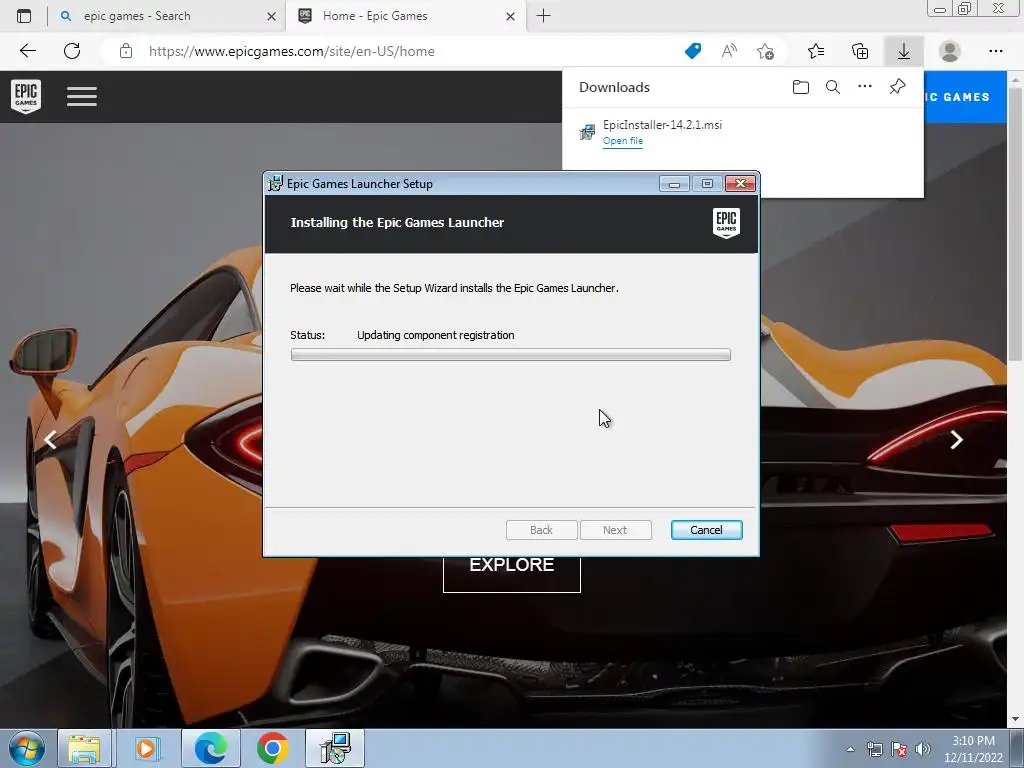Viewport: 1024px width, 768px height.
Task: Toggle the Downloads toolbar button
Action: 904,51
